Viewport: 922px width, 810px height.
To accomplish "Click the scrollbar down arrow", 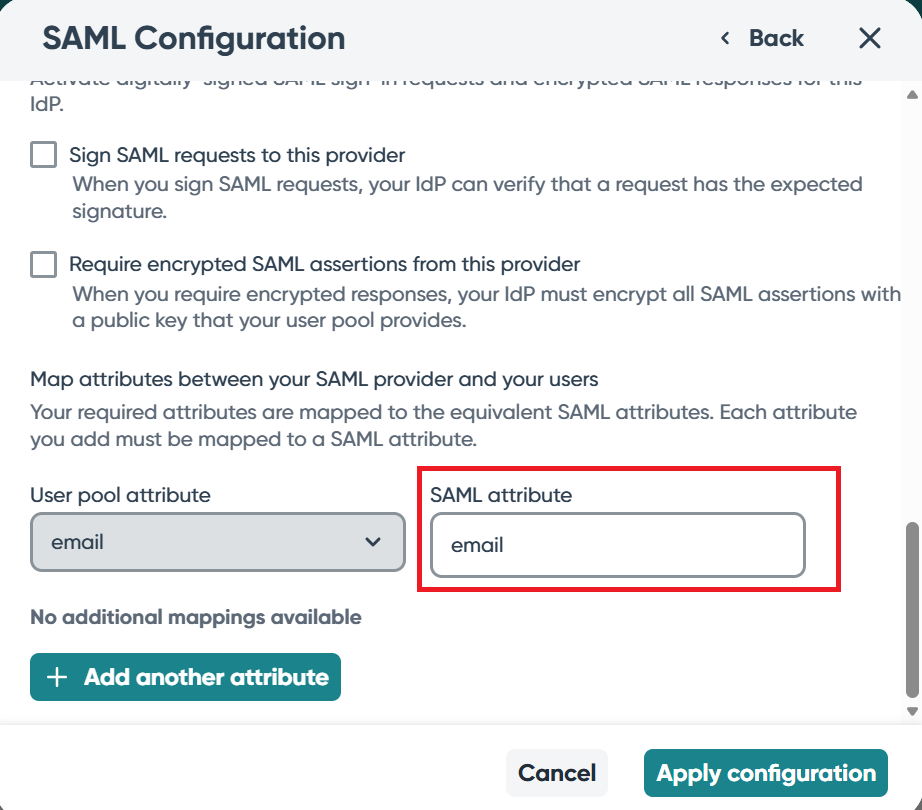I will 911,711.
